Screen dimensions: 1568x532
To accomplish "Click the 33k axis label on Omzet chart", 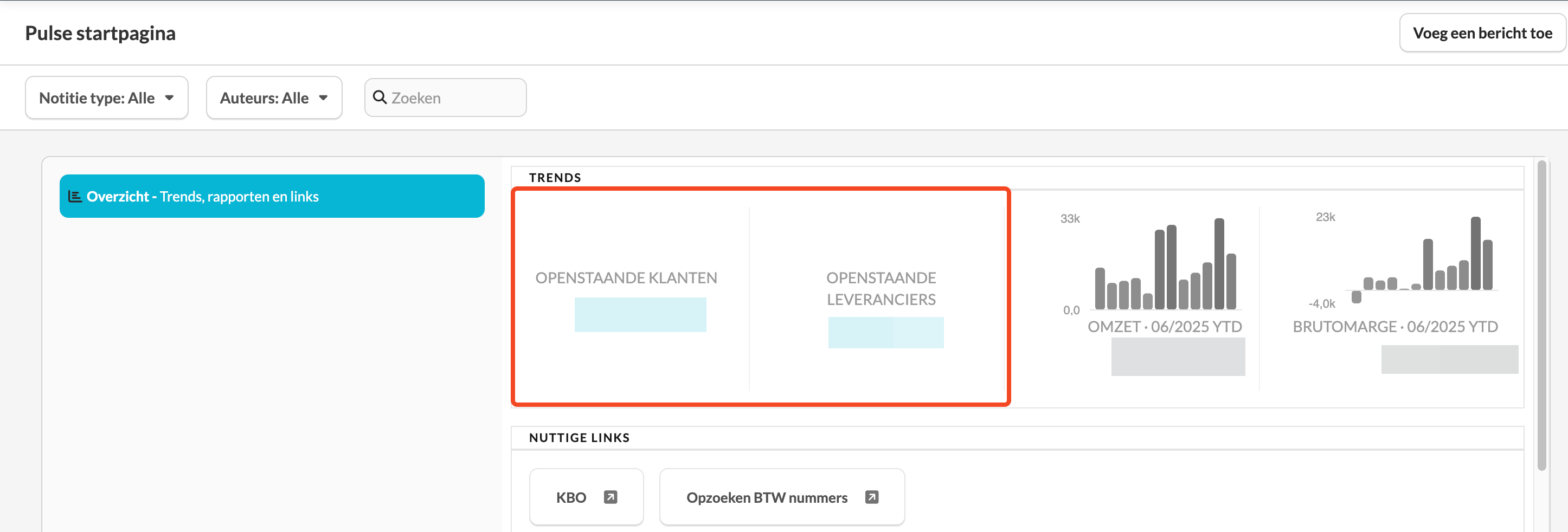I will tap(1070, 218).
